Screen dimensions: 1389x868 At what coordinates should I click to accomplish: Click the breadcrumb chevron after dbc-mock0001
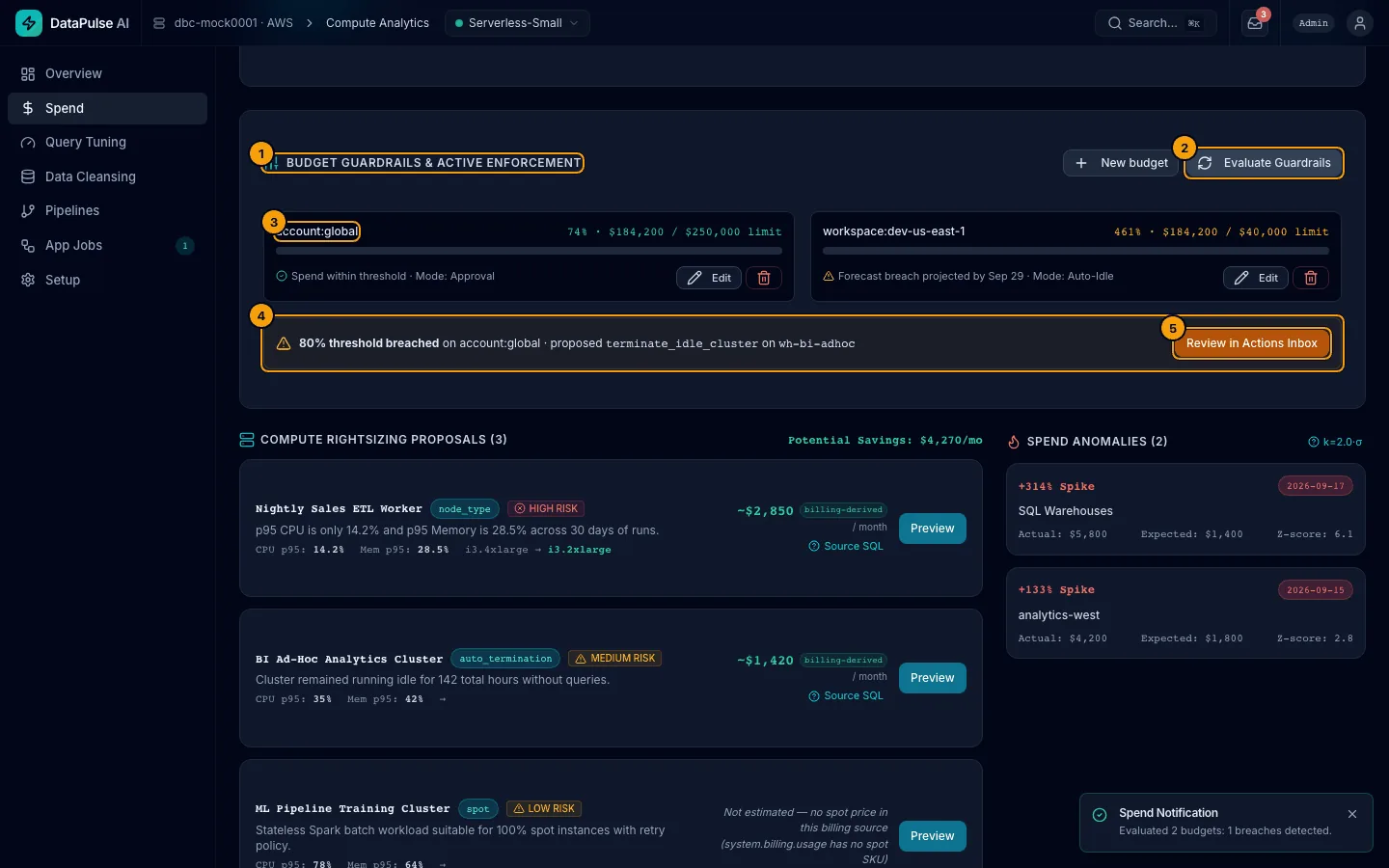[x=310, y=23]
